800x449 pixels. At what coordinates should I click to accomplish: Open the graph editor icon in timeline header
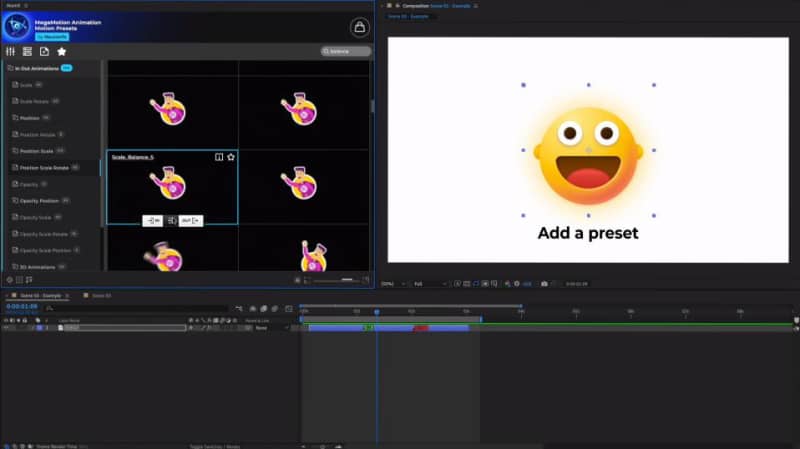pyautogui.click(x=289, y=309)
